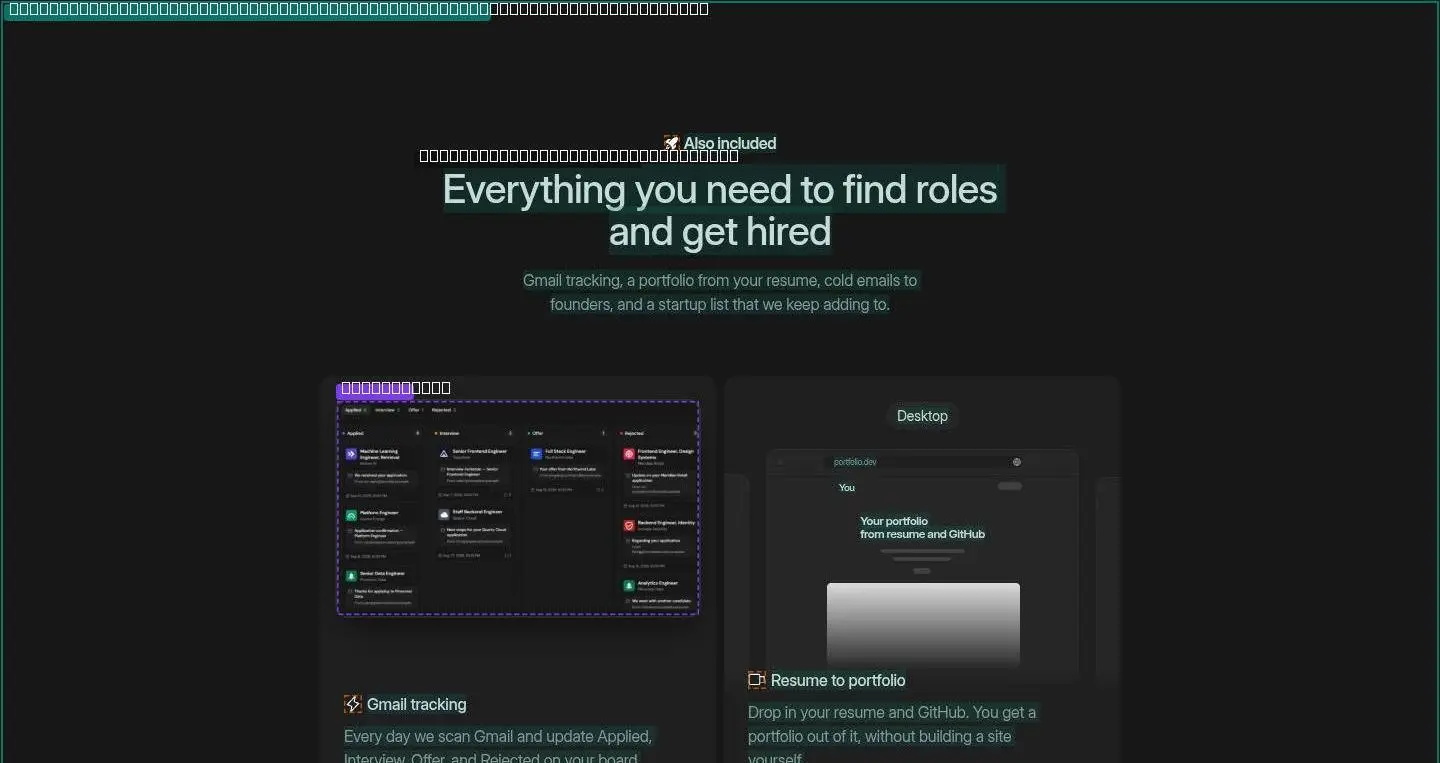Click the Machine Learning Engineer card's purple logo

pyautogui.click(x=351, y=454)
